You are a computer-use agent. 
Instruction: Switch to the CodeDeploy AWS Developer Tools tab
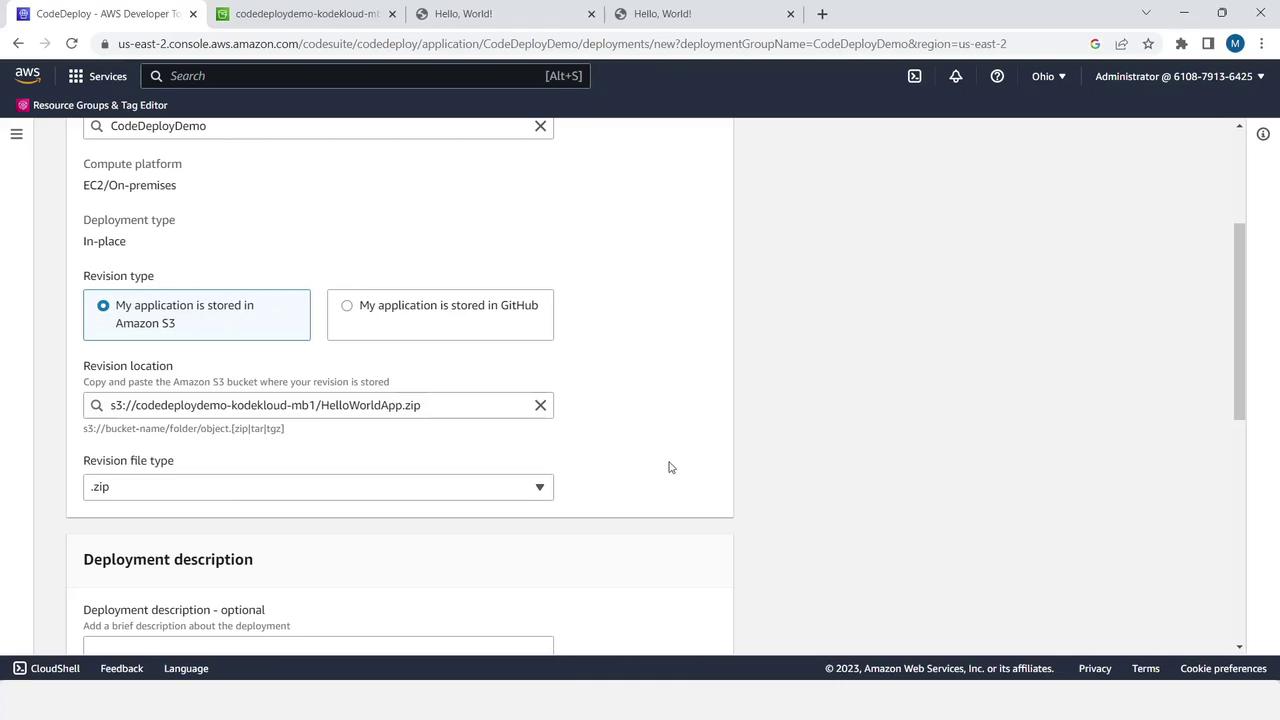[106, 14]
